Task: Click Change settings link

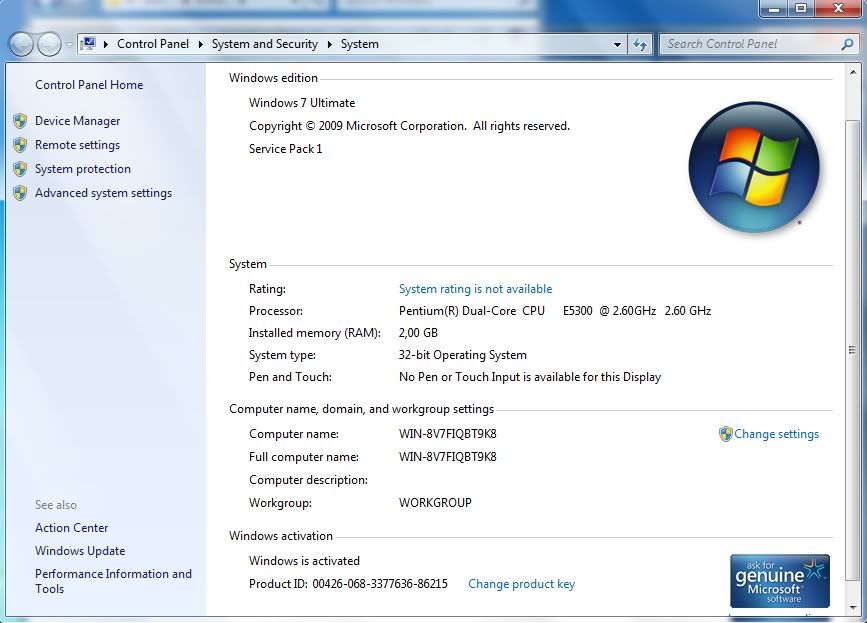Action: pos(776,434)
